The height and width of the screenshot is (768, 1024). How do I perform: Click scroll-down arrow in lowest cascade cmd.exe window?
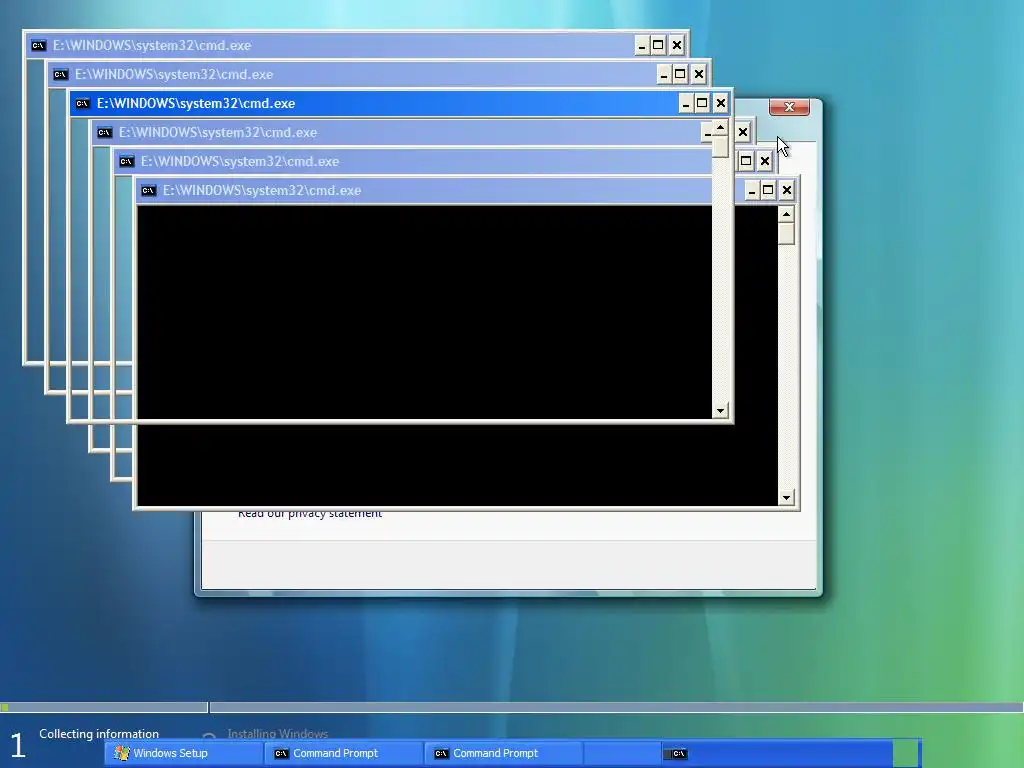(786, 498)
